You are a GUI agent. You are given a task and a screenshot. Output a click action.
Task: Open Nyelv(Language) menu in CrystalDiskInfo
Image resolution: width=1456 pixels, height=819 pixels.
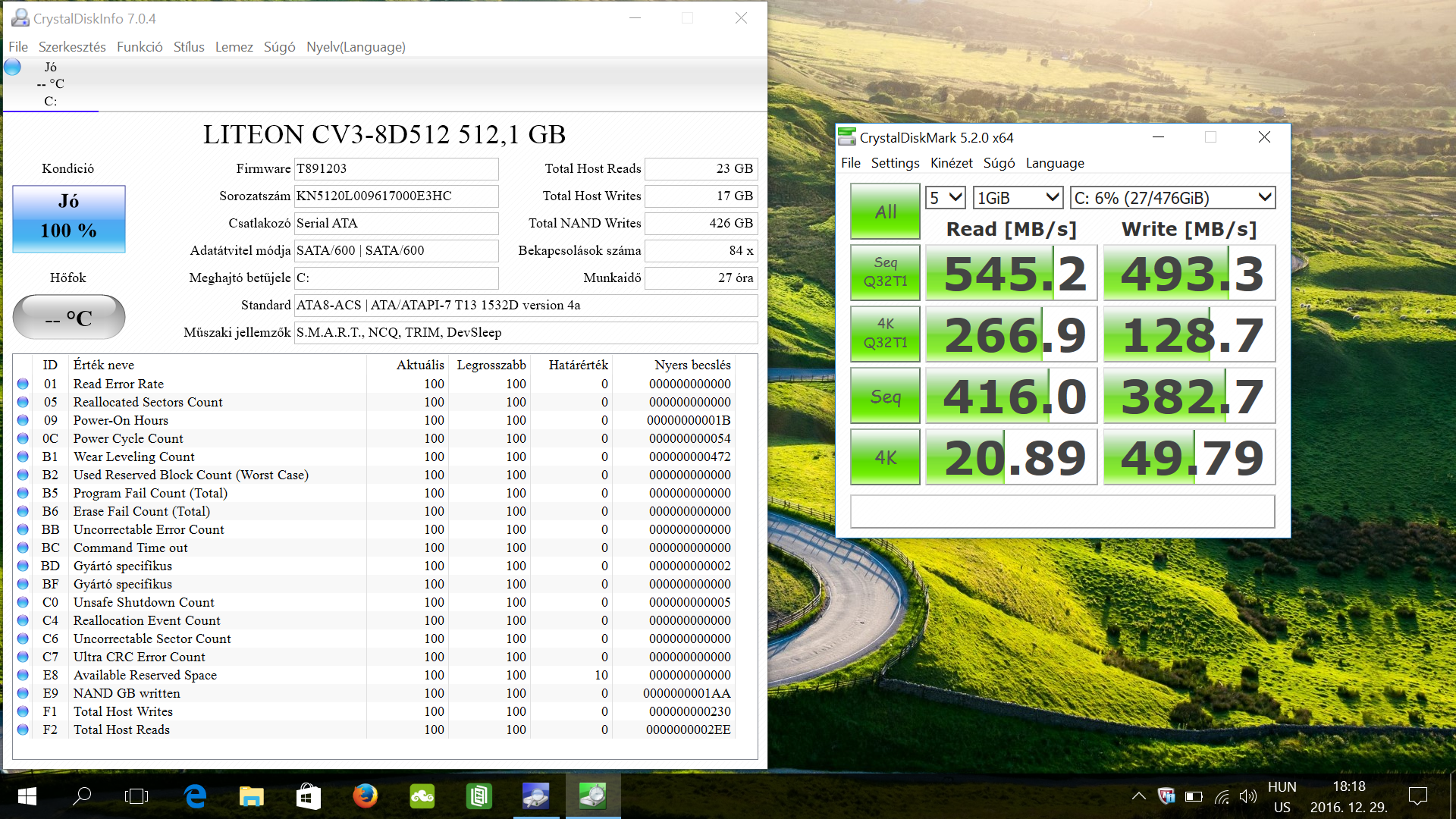pos(356,47)
